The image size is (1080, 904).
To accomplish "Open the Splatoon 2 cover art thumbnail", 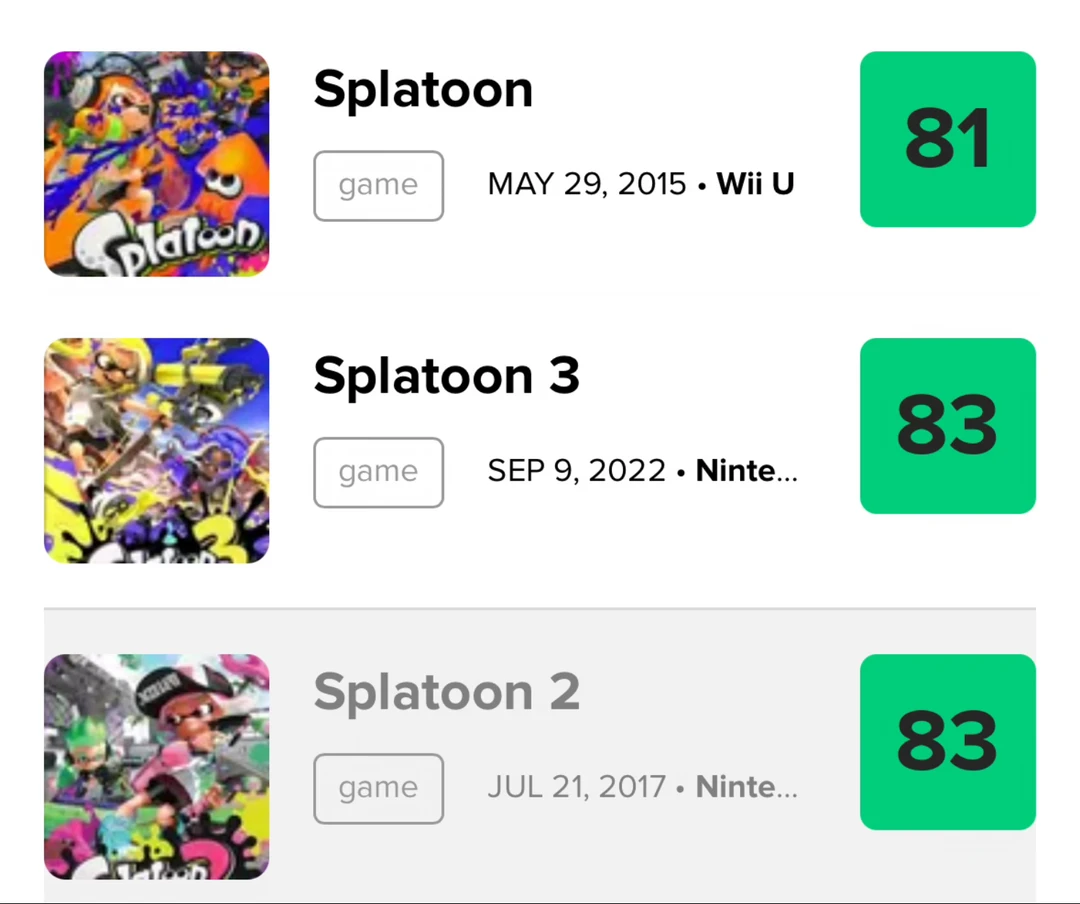I will pos(156,767).
